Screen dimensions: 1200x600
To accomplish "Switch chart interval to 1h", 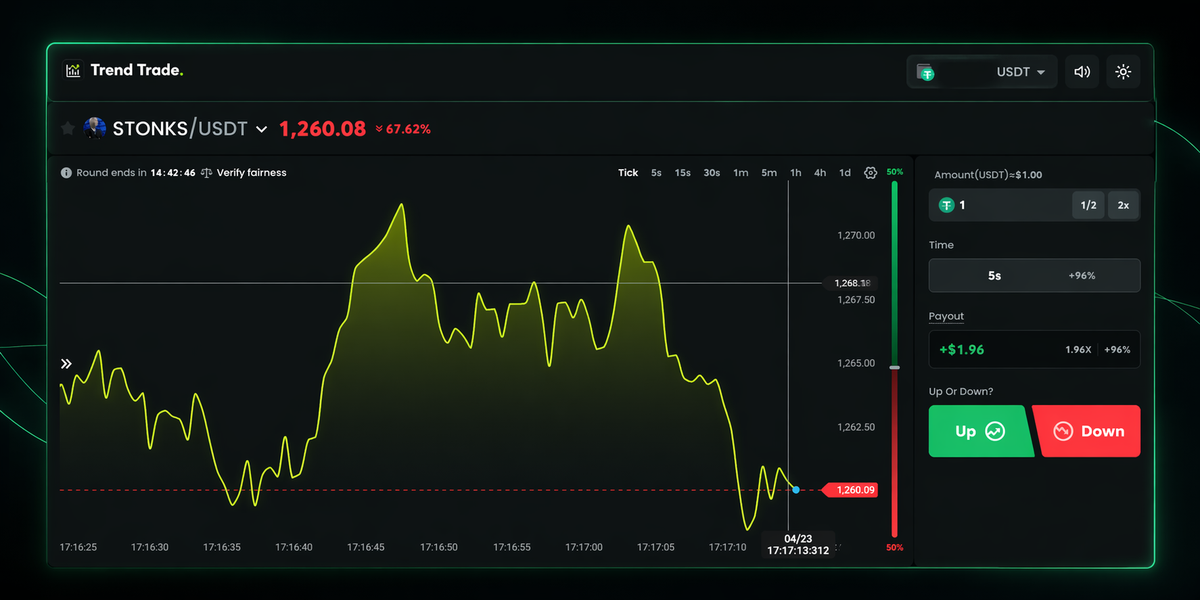I will [x=796, y=173].
